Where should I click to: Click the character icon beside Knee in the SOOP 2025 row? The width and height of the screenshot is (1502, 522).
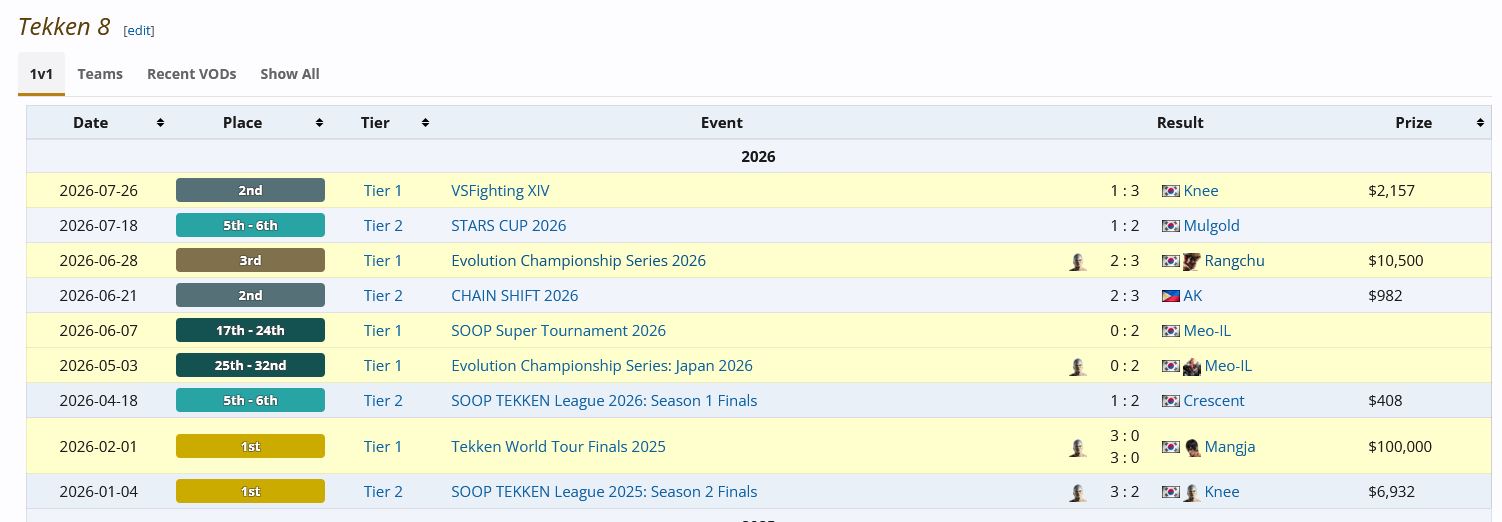click(x=1191, y=492)
